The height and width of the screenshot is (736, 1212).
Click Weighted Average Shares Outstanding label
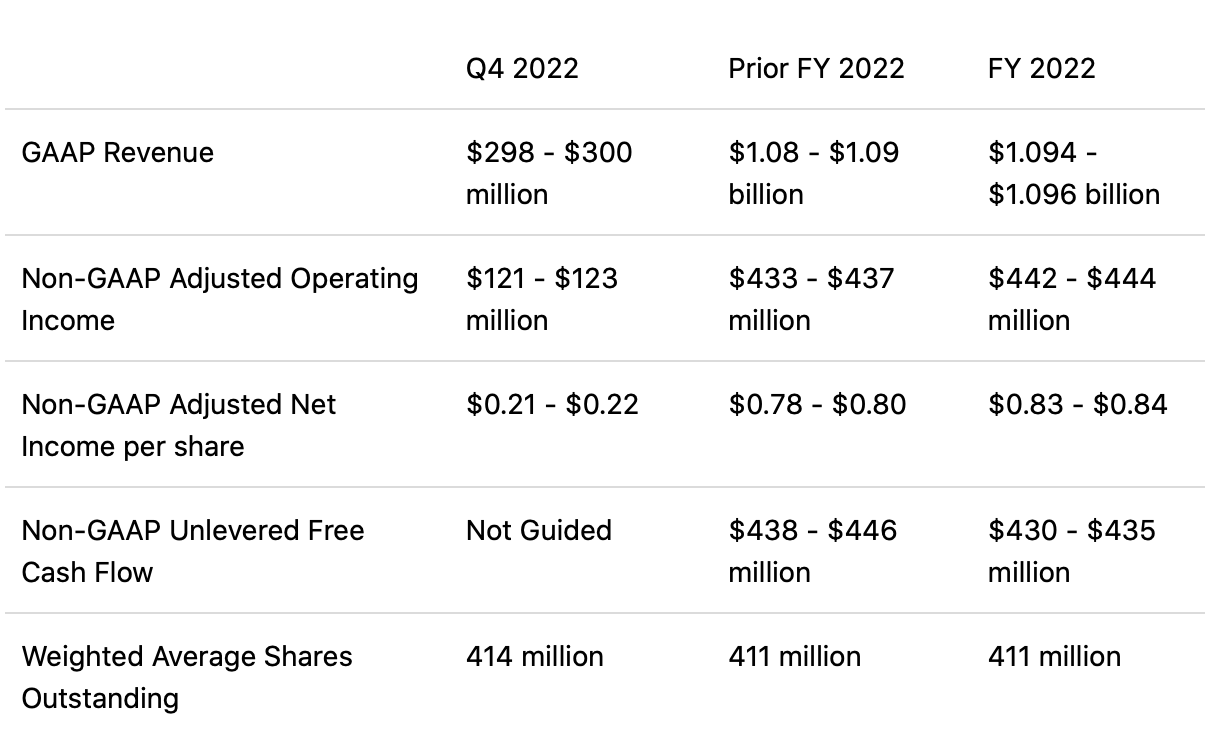186,677
